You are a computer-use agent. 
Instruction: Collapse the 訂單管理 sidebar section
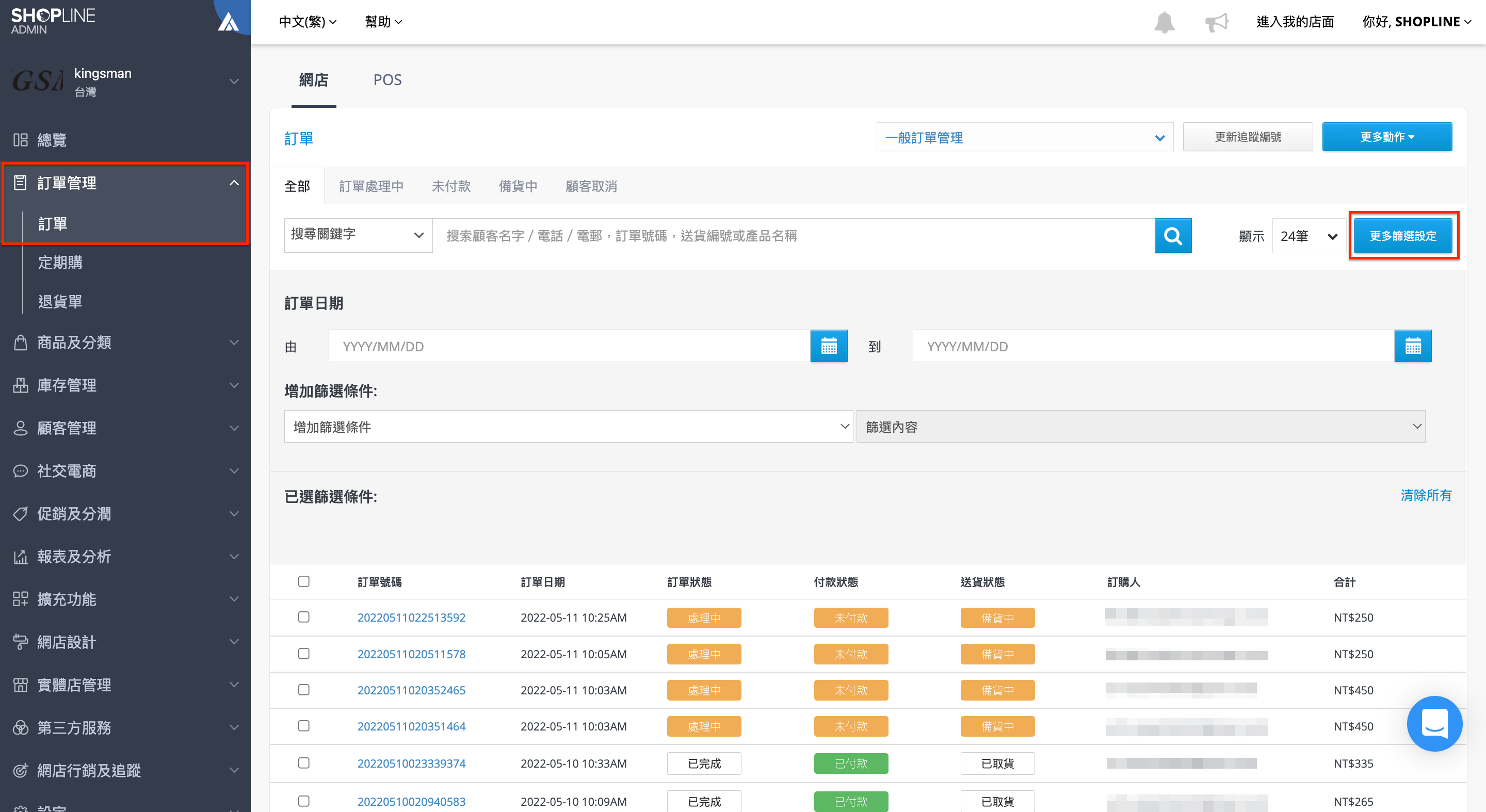pyautogui.click(x=234, y=183)
